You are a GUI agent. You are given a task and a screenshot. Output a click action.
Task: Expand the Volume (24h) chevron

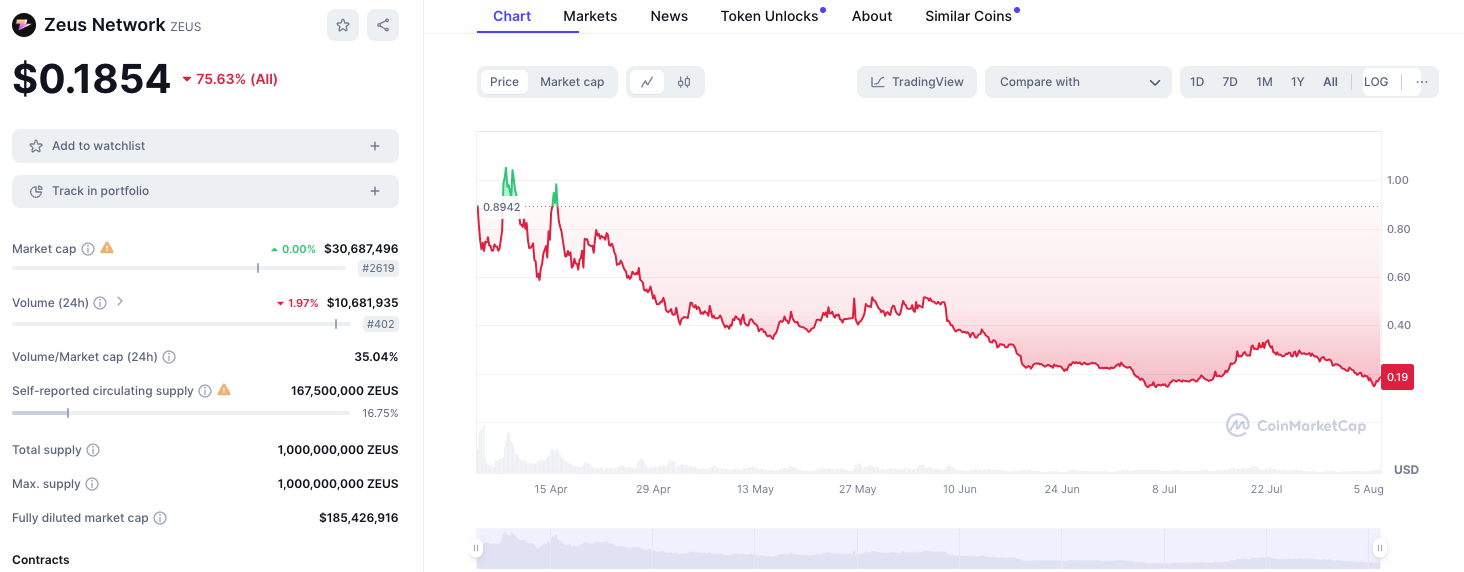pyautogui.click(x=120, y=301)
